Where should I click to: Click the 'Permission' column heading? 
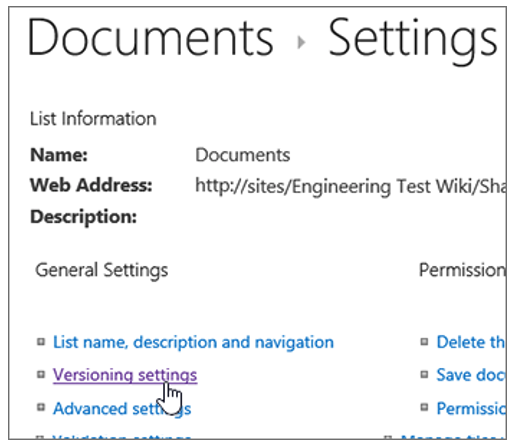point(462,270)
